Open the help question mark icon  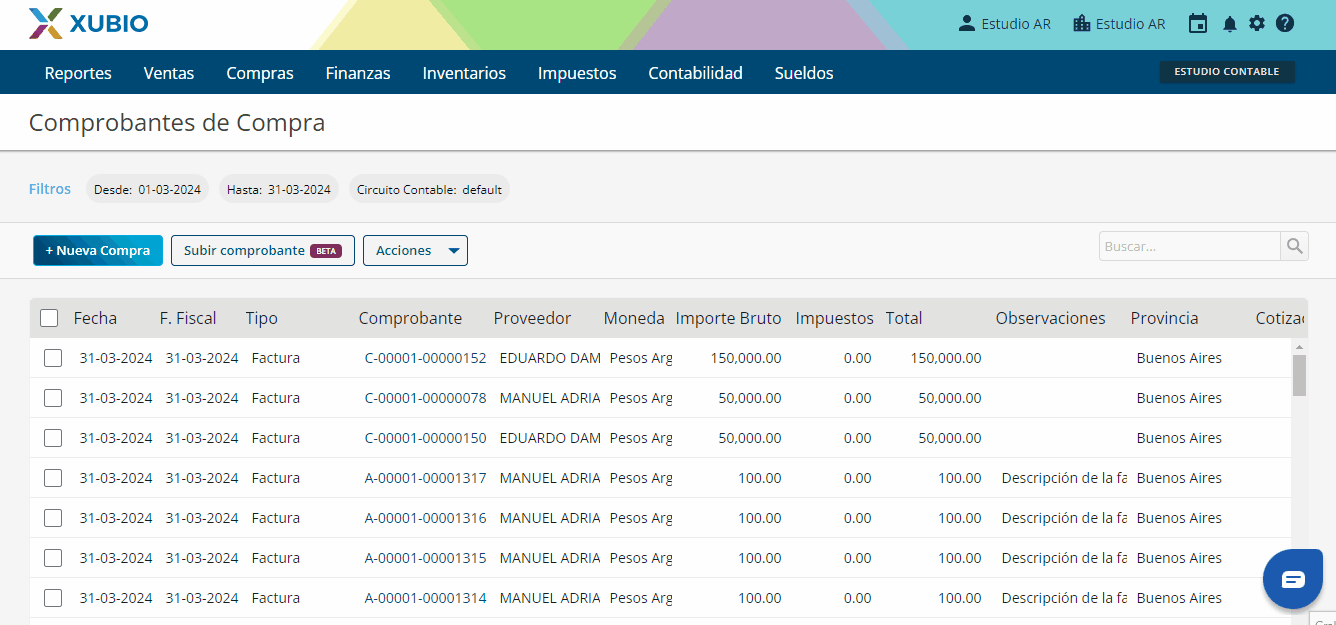pos(1285,24)
